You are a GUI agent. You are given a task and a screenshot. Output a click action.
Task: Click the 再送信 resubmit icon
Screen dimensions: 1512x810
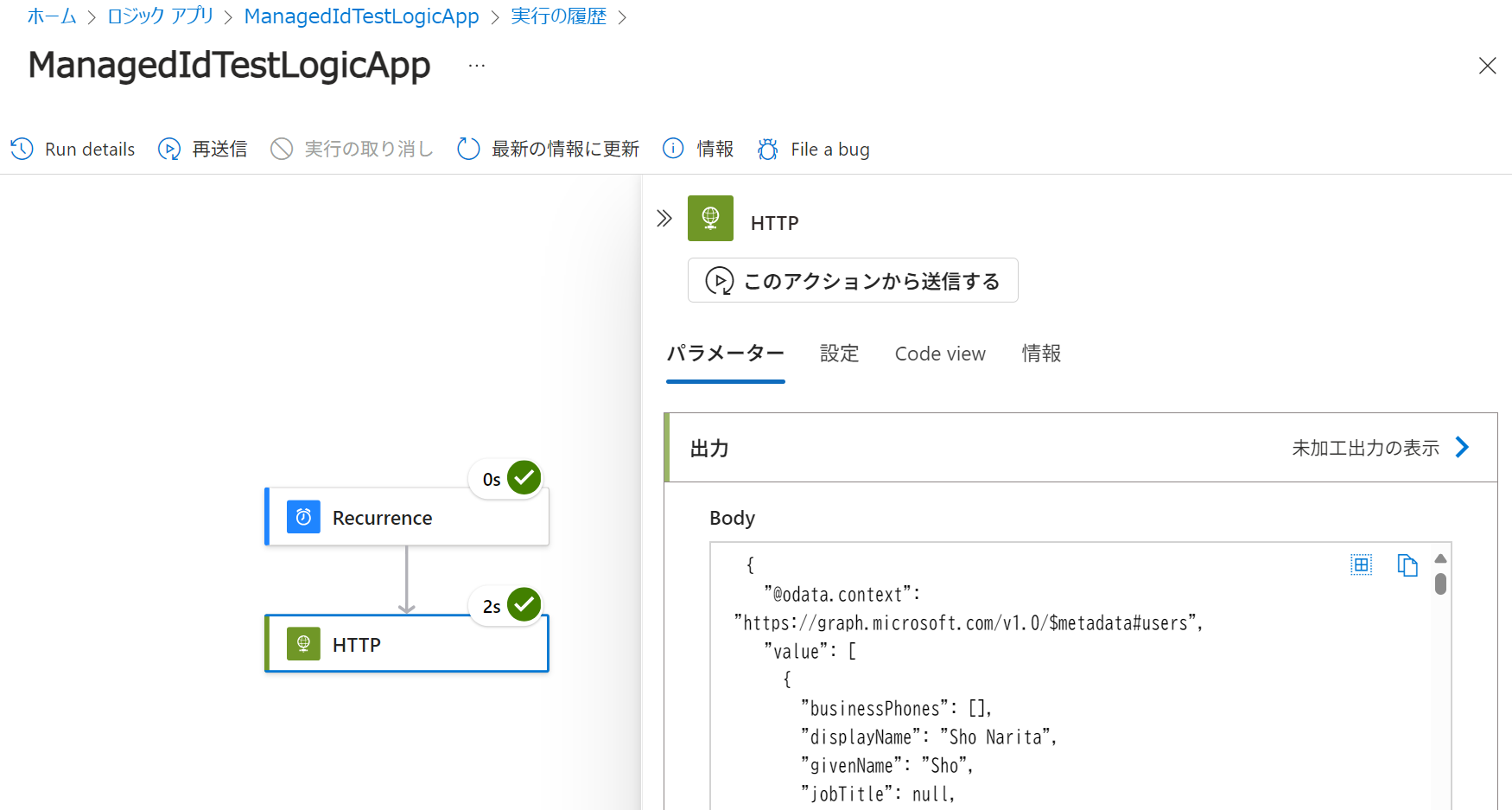coord(169,149)
